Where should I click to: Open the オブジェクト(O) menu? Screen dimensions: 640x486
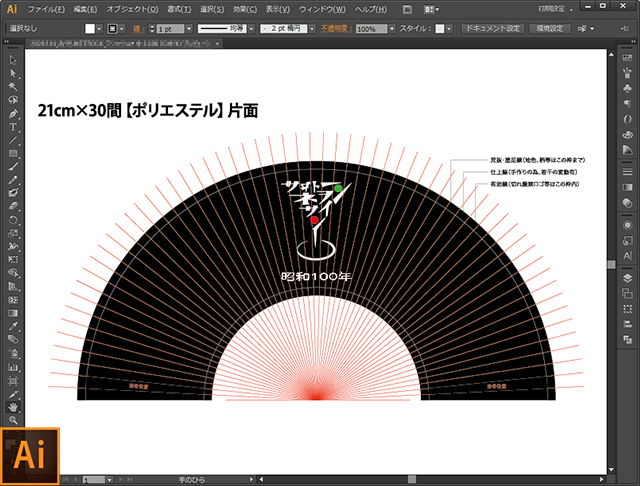point(125,9)
